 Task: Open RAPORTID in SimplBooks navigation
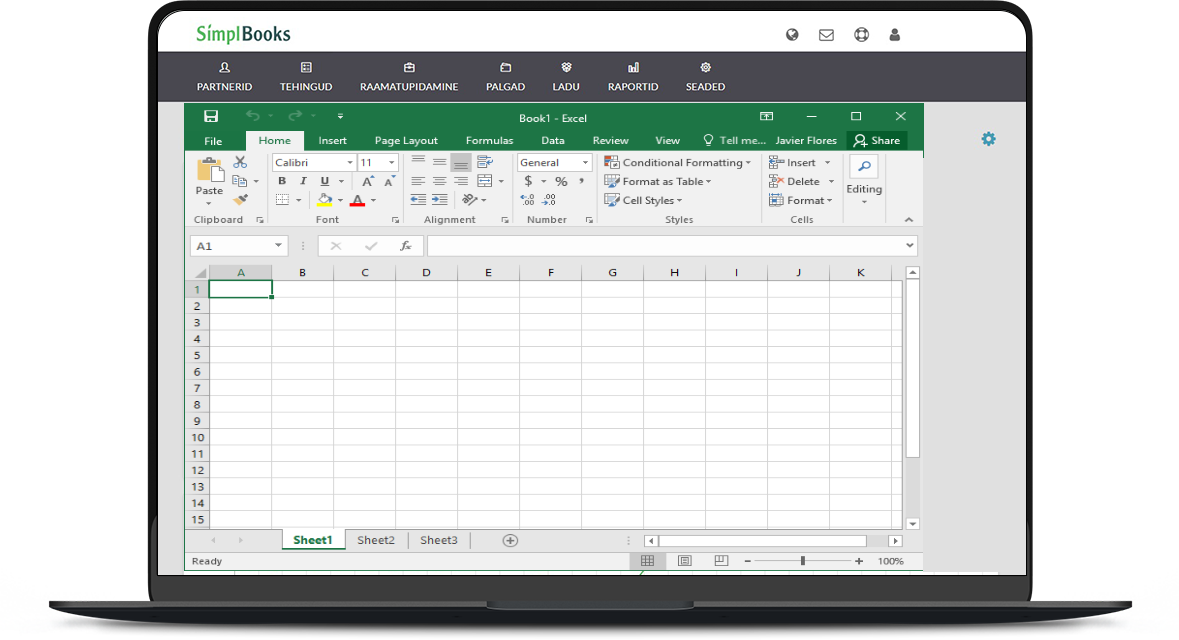(x=633, y=77)
